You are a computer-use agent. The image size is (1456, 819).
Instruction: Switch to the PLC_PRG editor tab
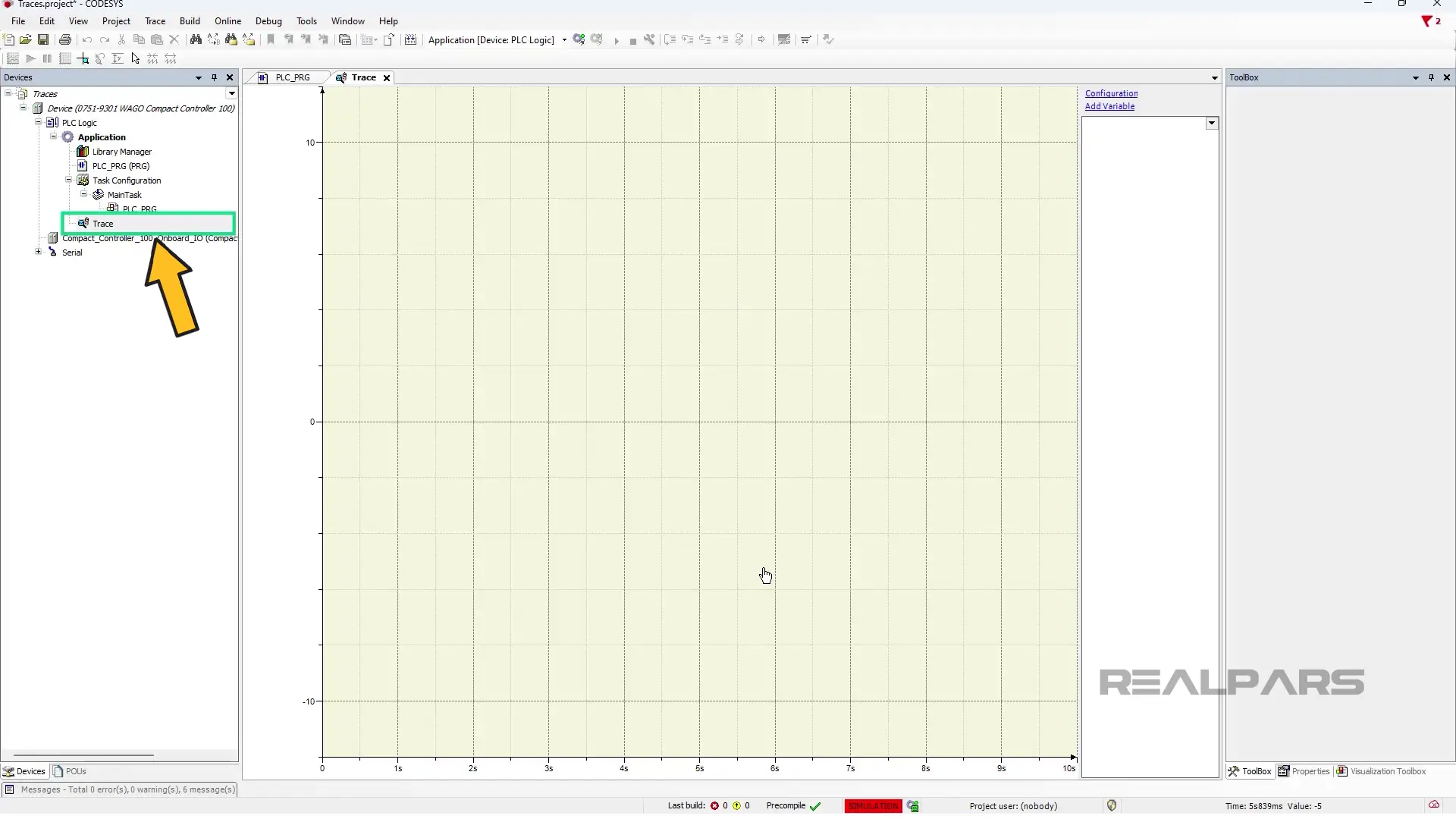292,77
